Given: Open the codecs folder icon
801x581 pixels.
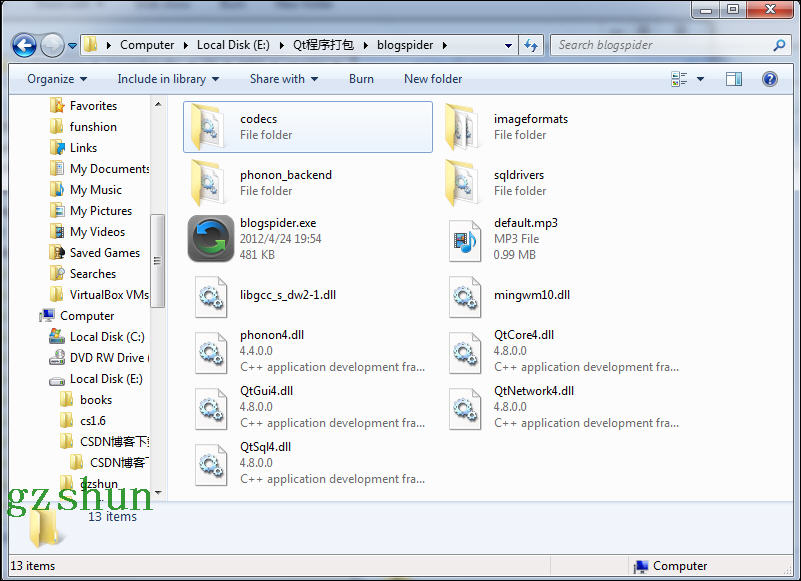Looking at the screenshot, I should tap(211, 127).
